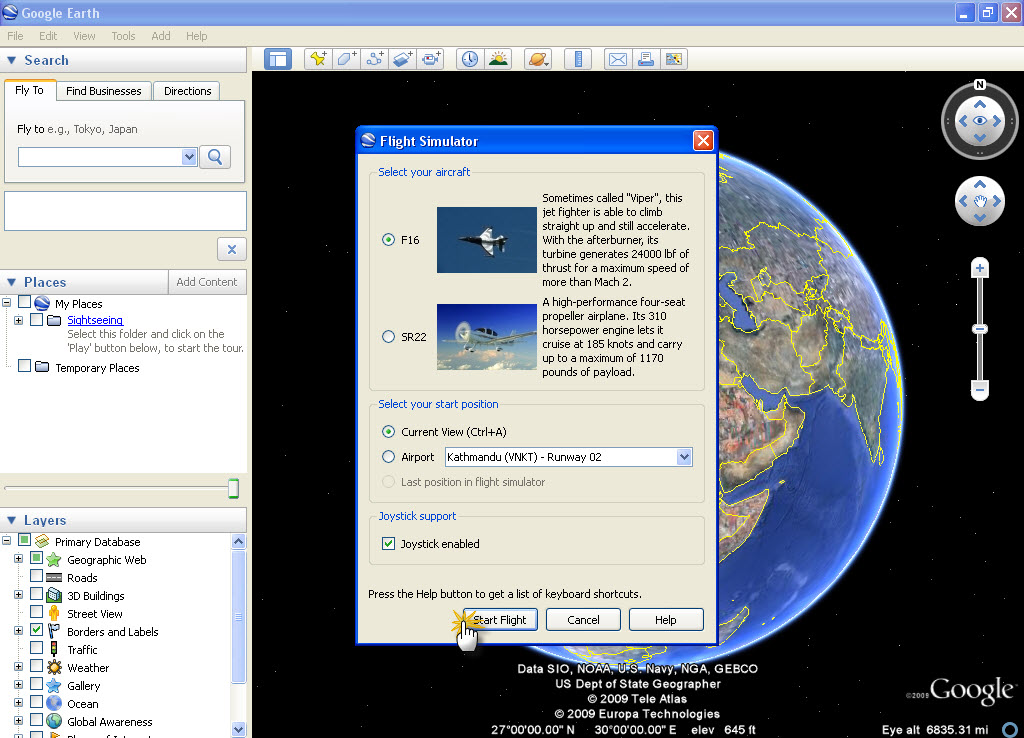Collapse the My Places tree node
Image resolution: width=1024 pixels, height=738 pixels.
[7, 302]
